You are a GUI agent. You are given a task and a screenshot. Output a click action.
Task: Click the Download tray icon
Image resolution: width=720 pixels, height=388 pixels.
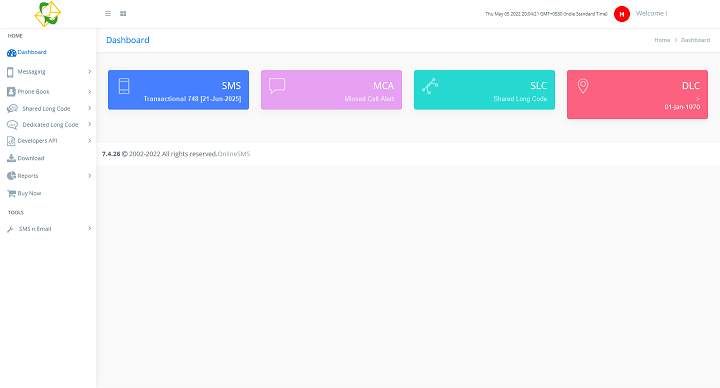tap(11, 158)
